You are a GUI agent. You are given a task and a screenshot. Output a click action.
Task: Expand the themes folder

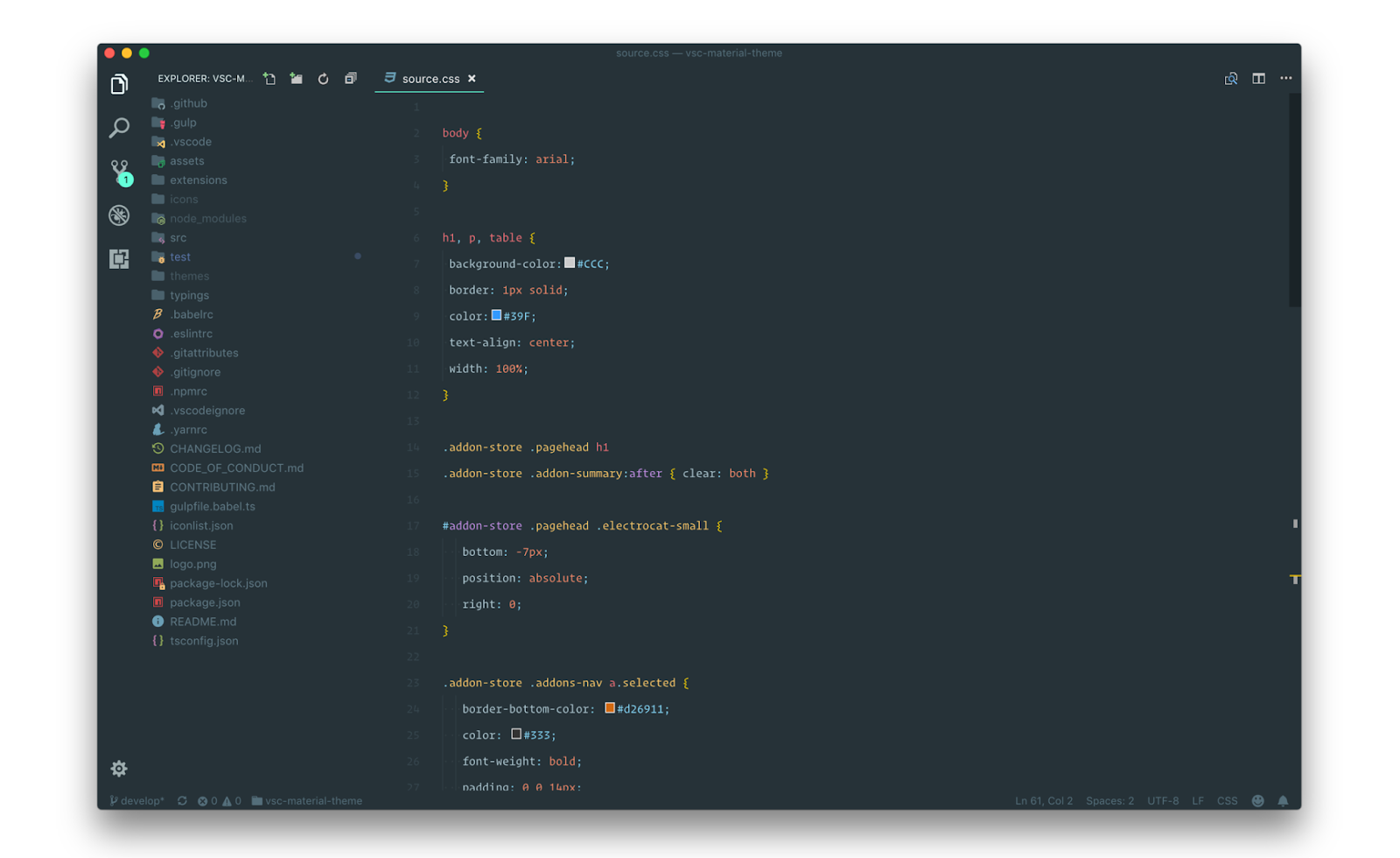click(x=189, y=276)
